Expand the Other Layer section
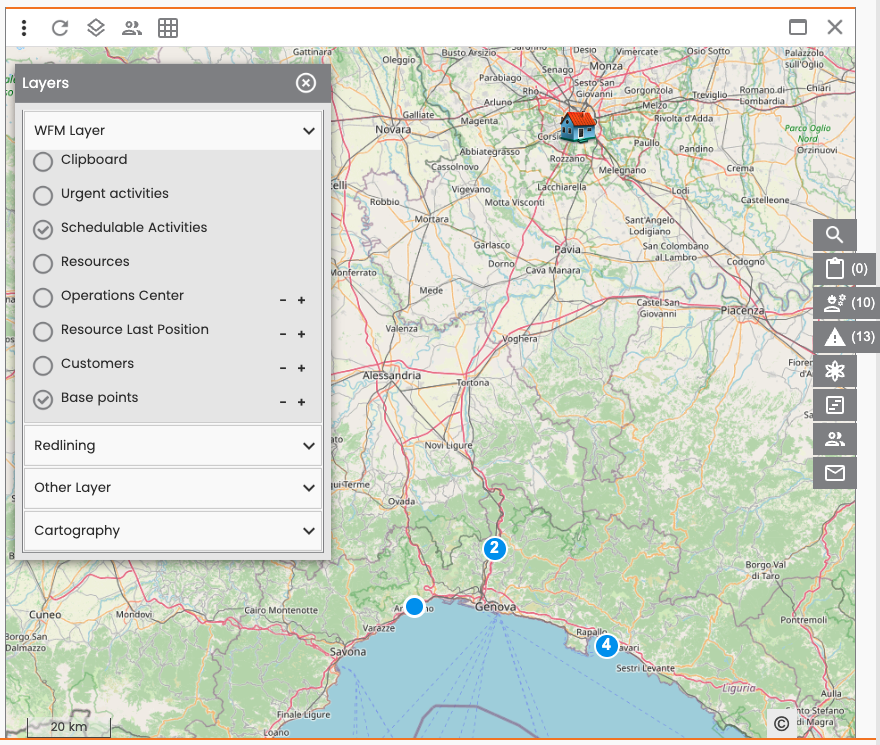Image resolution: width=880 pixels, height=745 pixels. click(173, 488)
